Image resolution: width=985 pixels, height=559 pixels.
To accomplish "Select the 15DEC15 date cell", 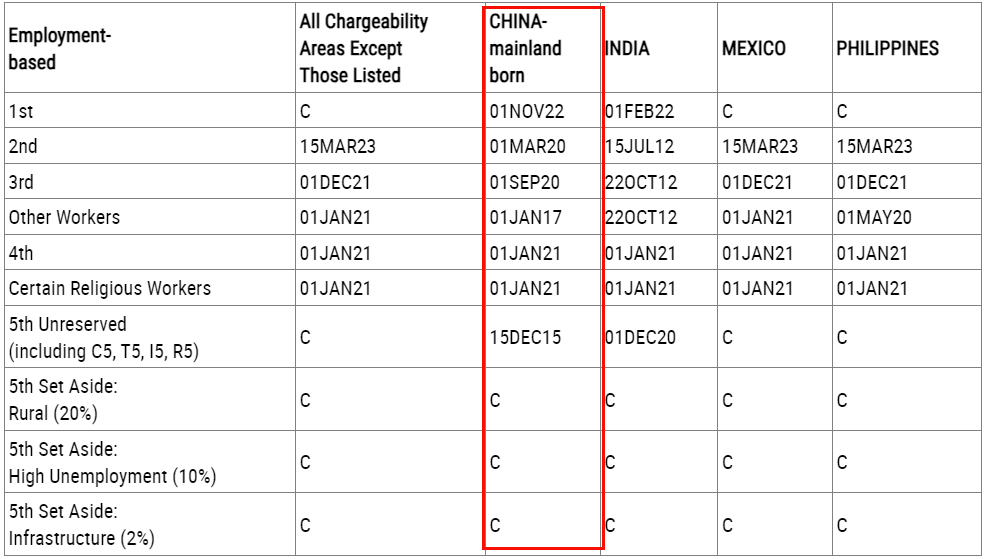I will pyautogui.click(x=526, y=337).
